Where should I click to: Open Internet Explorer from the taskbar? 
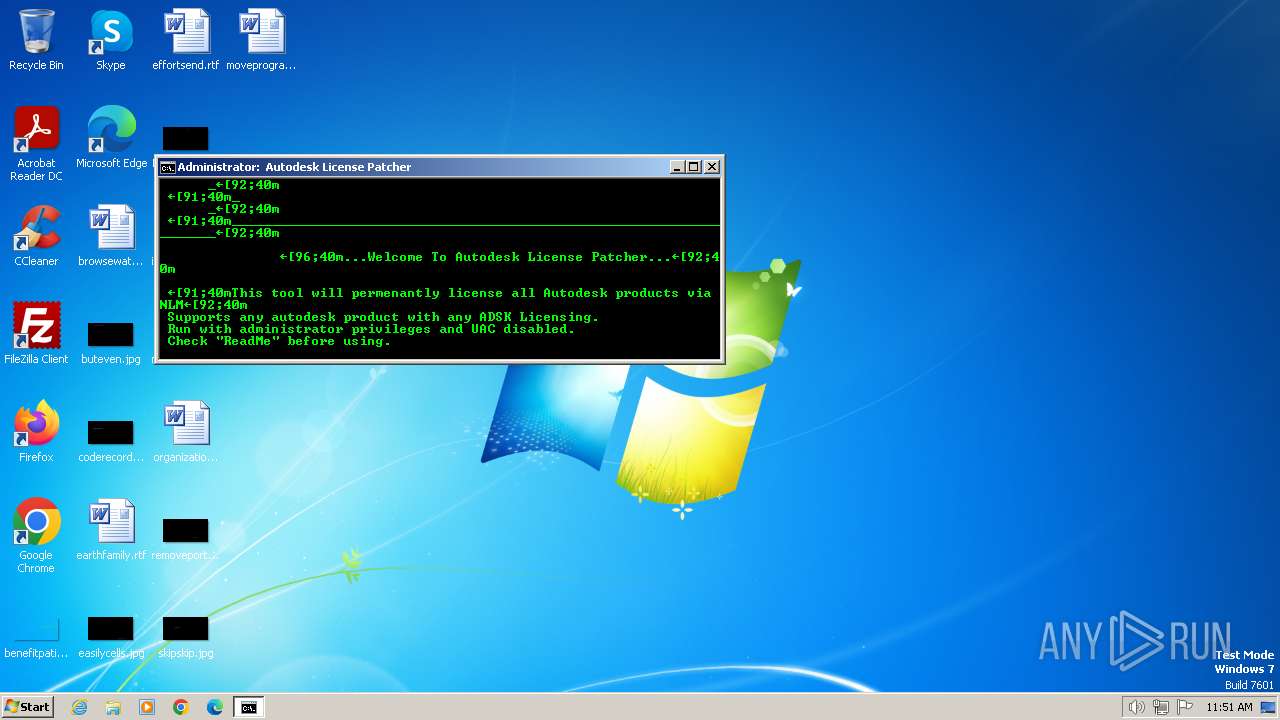[x=80, y=707]
